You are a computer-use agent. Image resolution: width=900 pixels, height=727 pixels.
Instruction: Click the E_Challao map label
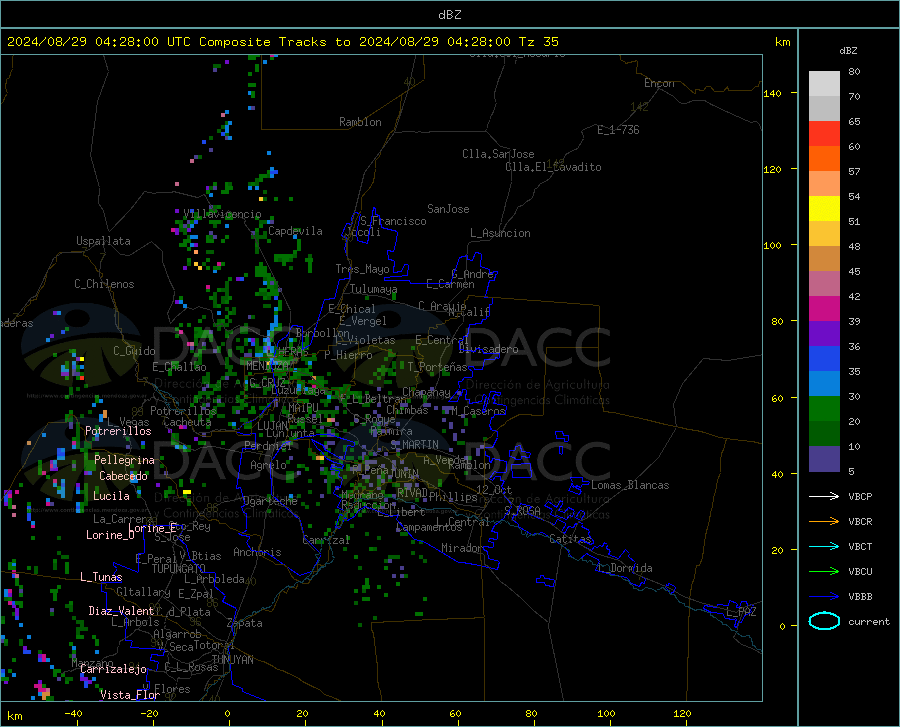click(x=179, y=367)
